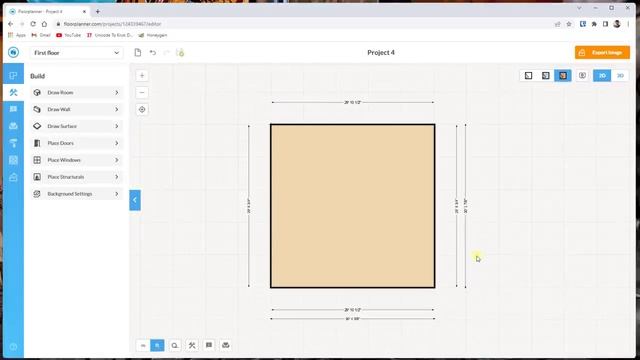Image resolution: width=640 pixels, height=360 pixels.
Task: Click the Project 4 title
Action: point(381,52)
